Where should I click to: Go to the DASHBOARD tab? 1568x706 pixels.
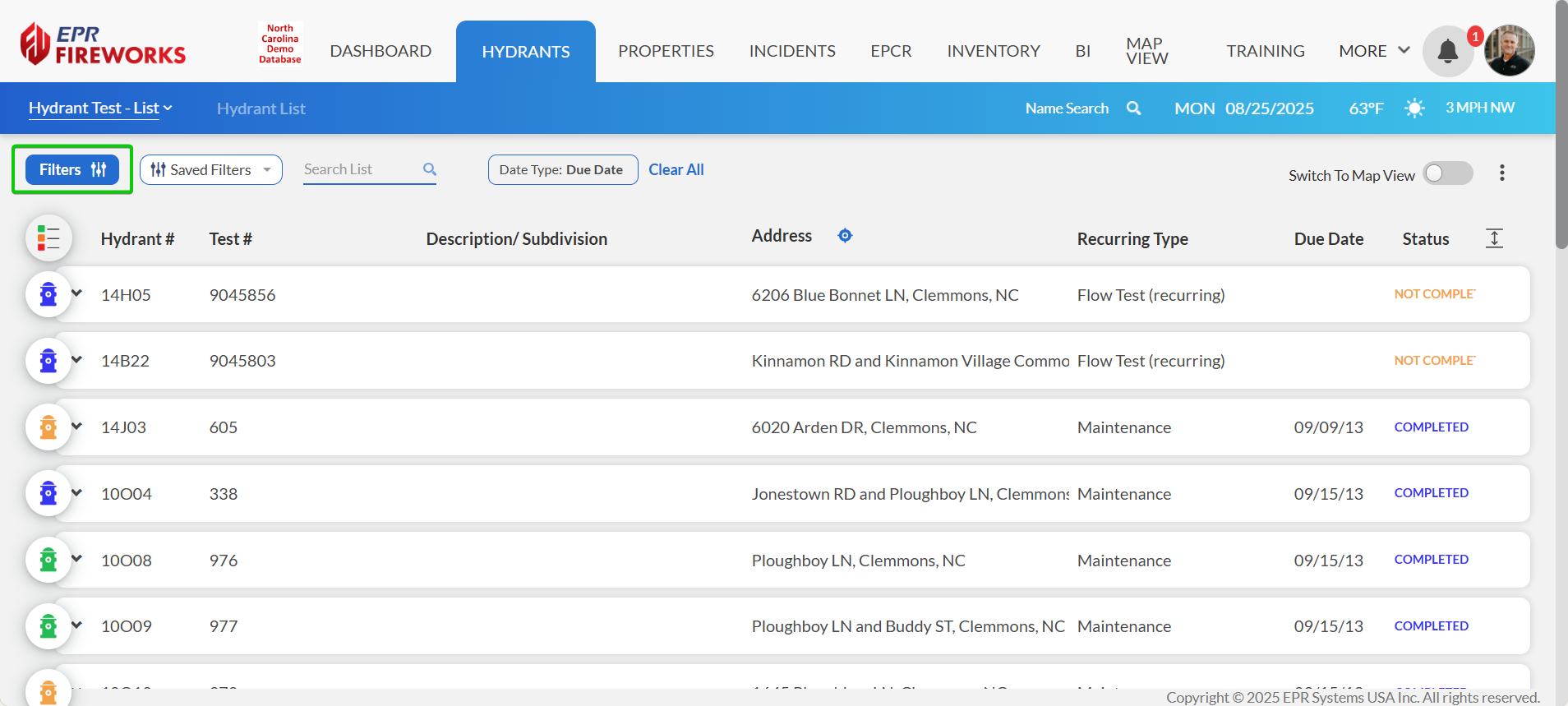pos(380,51)
